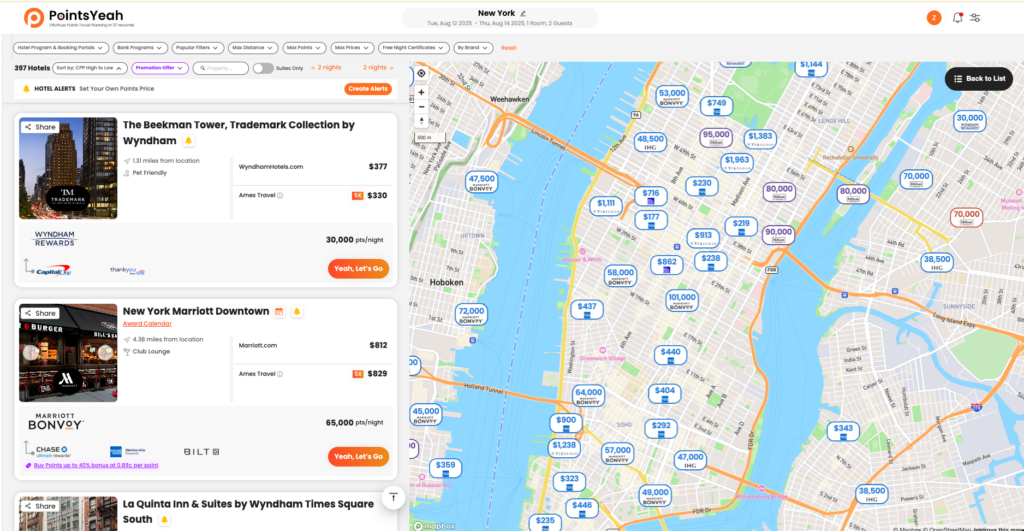Screen dimensions: 1024x531
Task: Set alert bell for New York Marriott Downtown
Action: [296, 312]
